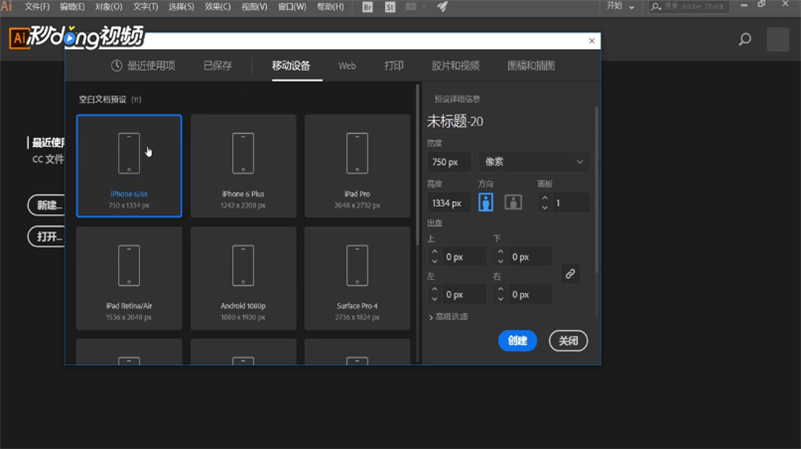Click the 创建 button

point(517,341)
